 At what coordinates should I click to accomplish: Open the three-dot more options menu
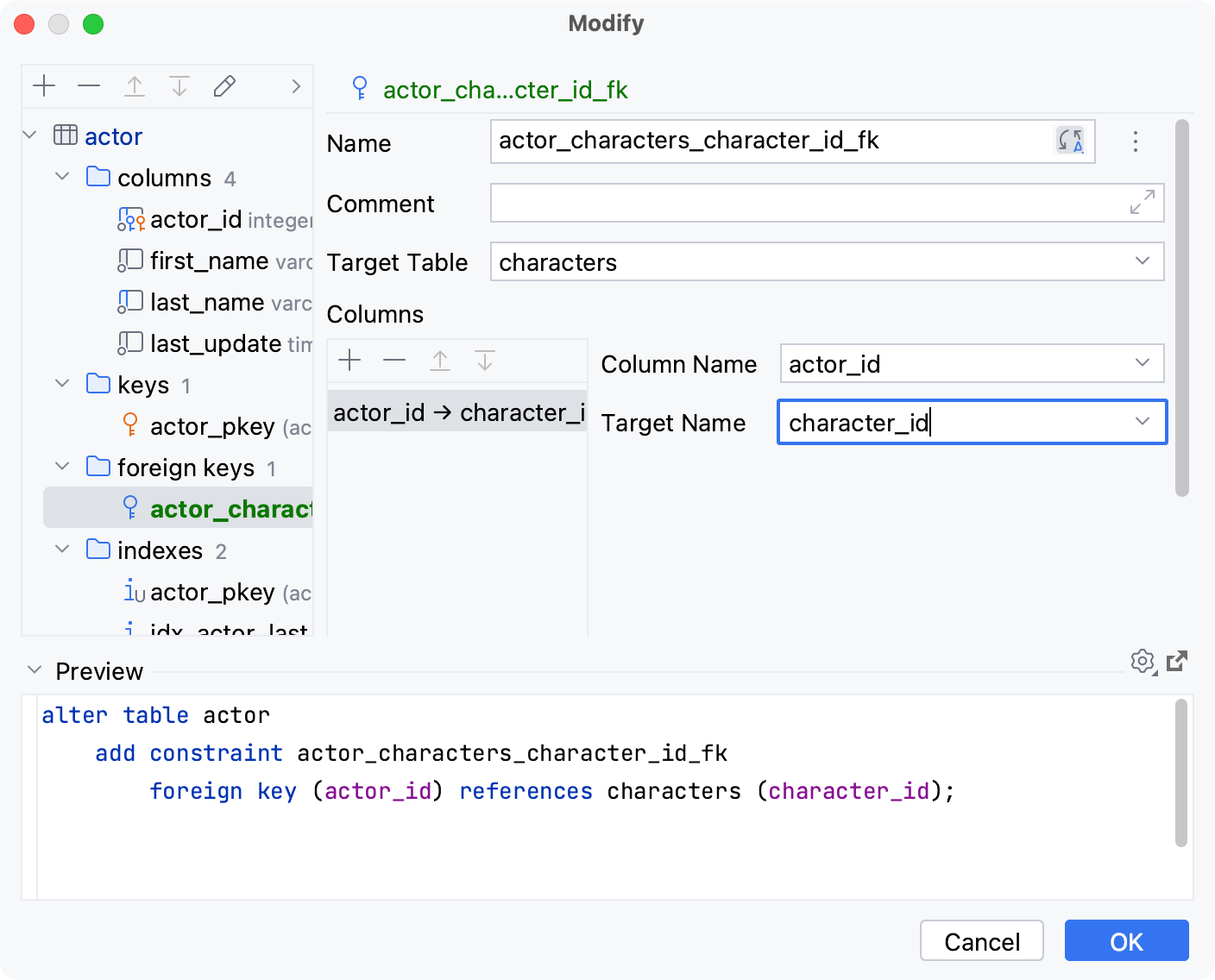[x=1136, y=141]
